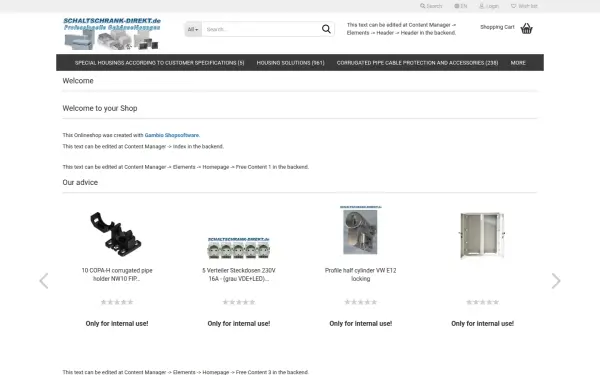This screenshot has height=375, width=600.
Task: Open 5 Verteiler Steckdosen 230V 16A title
Action: click(239, 274)
